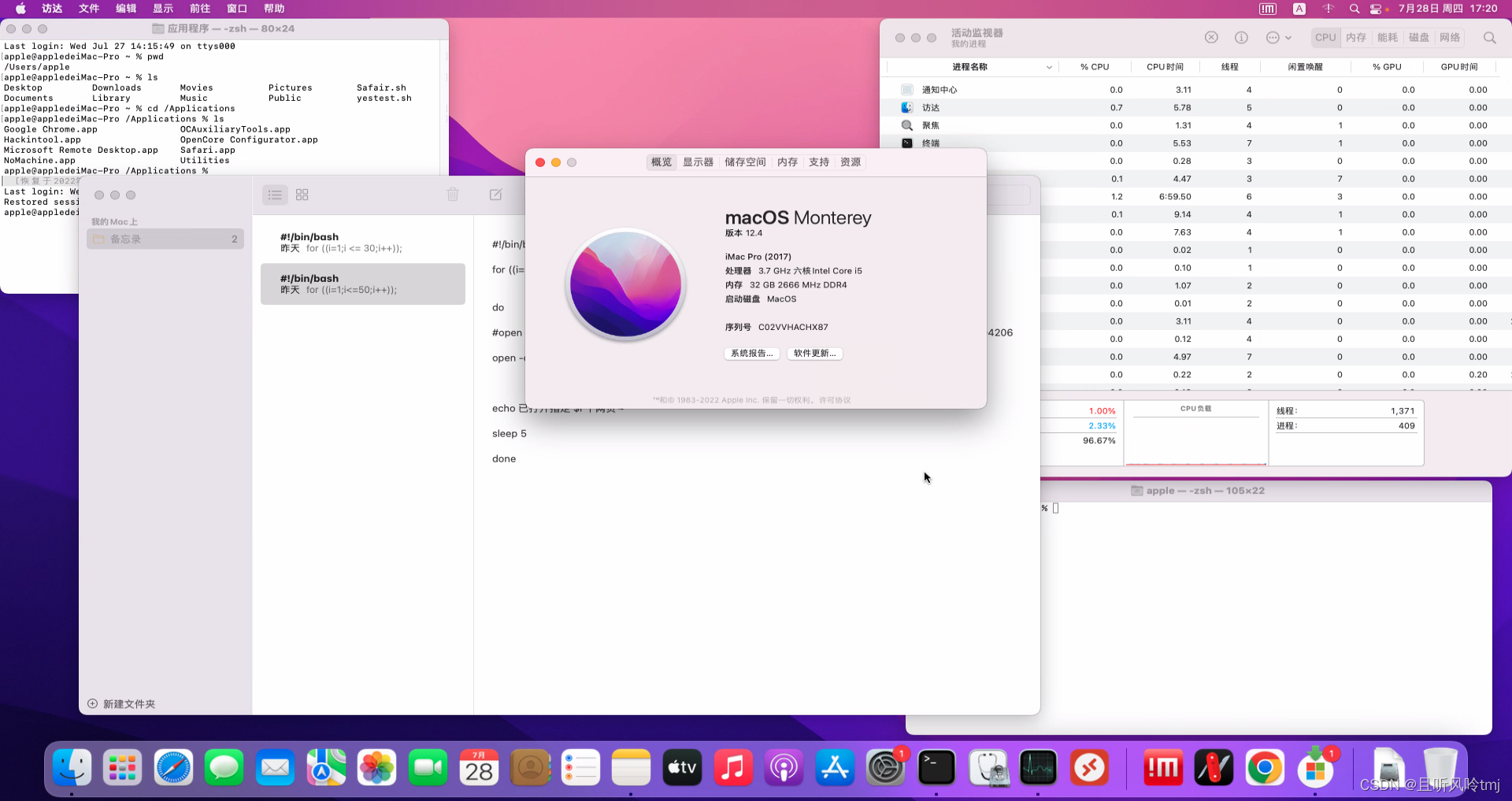Click the inspect process info icon
This screenshot has width=1512, height=801.
(1241, 37)
